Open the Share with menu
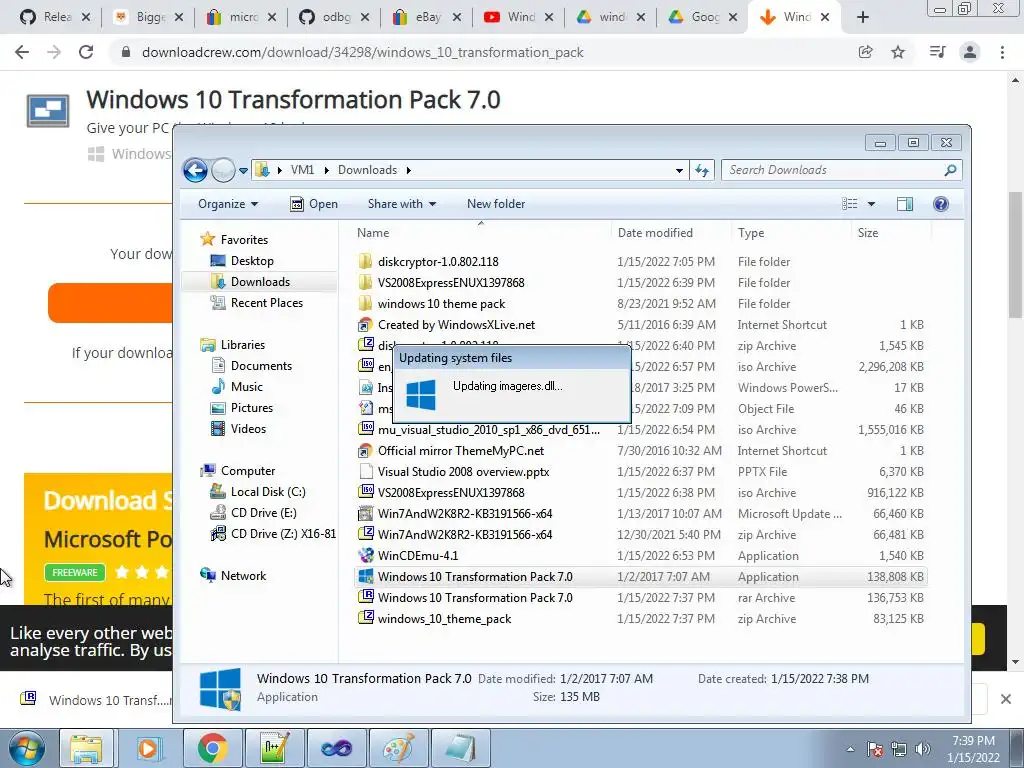 click(401, 204)
